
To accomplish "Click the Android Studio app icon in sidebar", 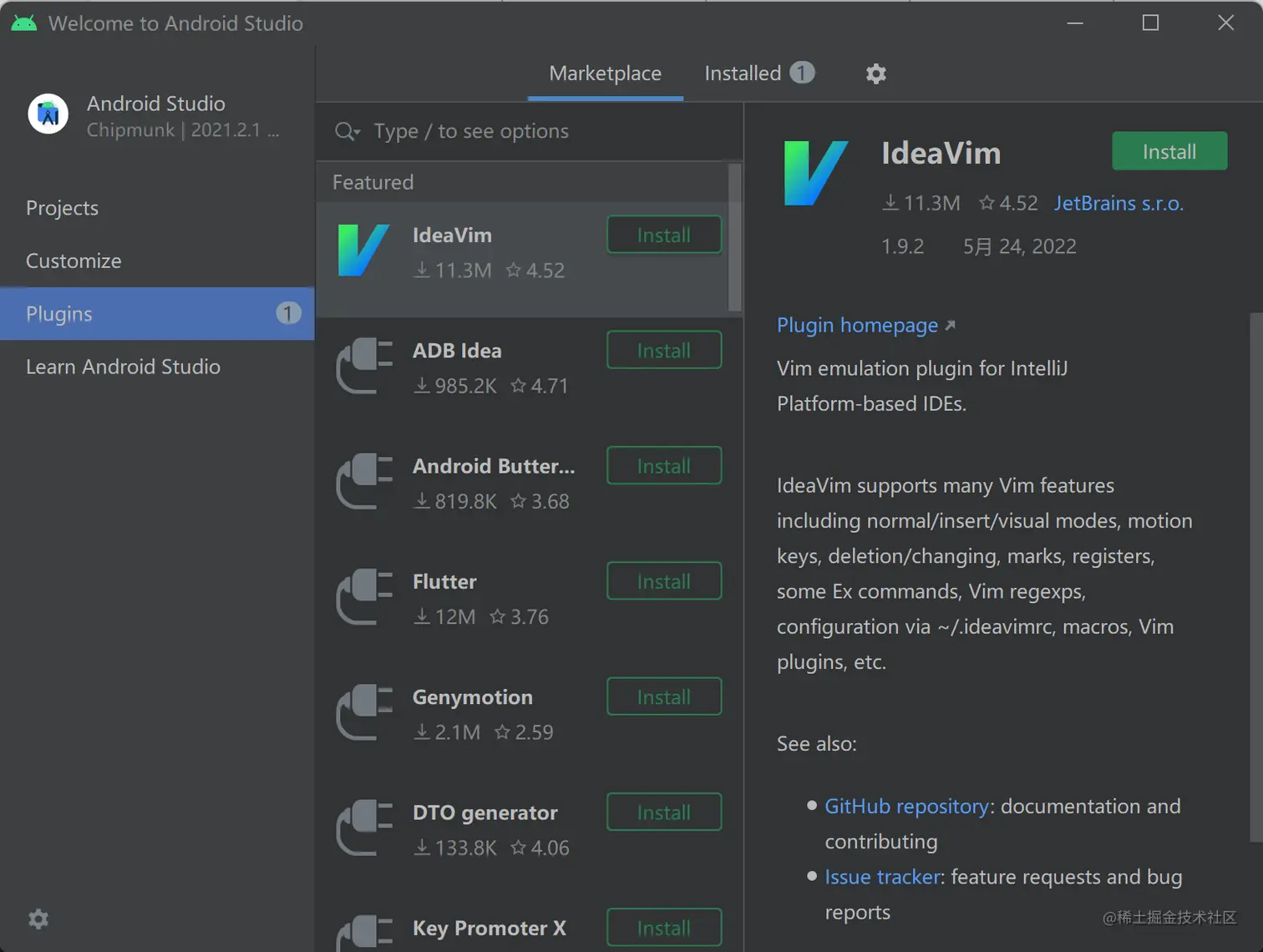I will point(48,114).
